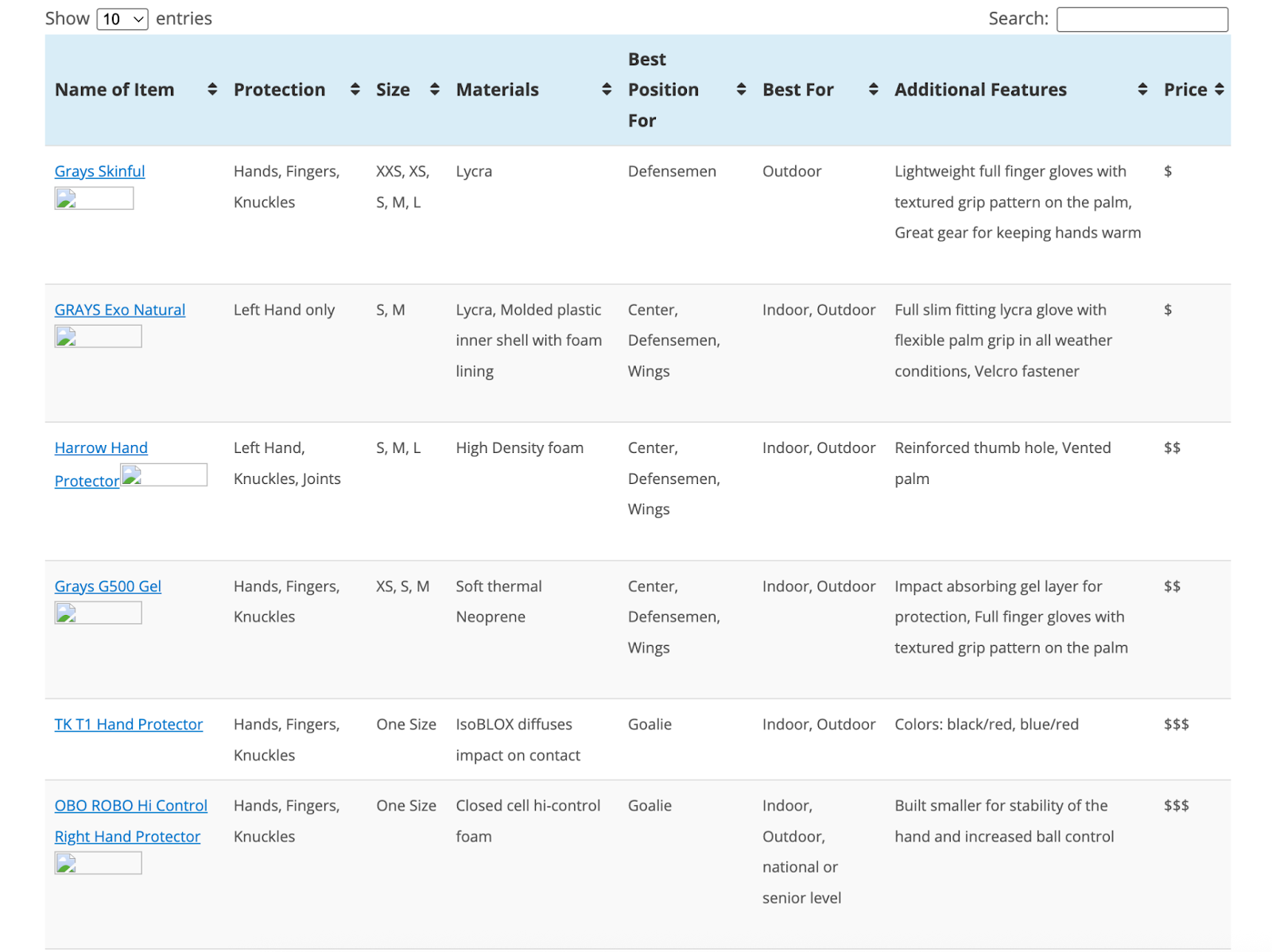Select the 'High Density foam' materials cell

pos(520,448)
